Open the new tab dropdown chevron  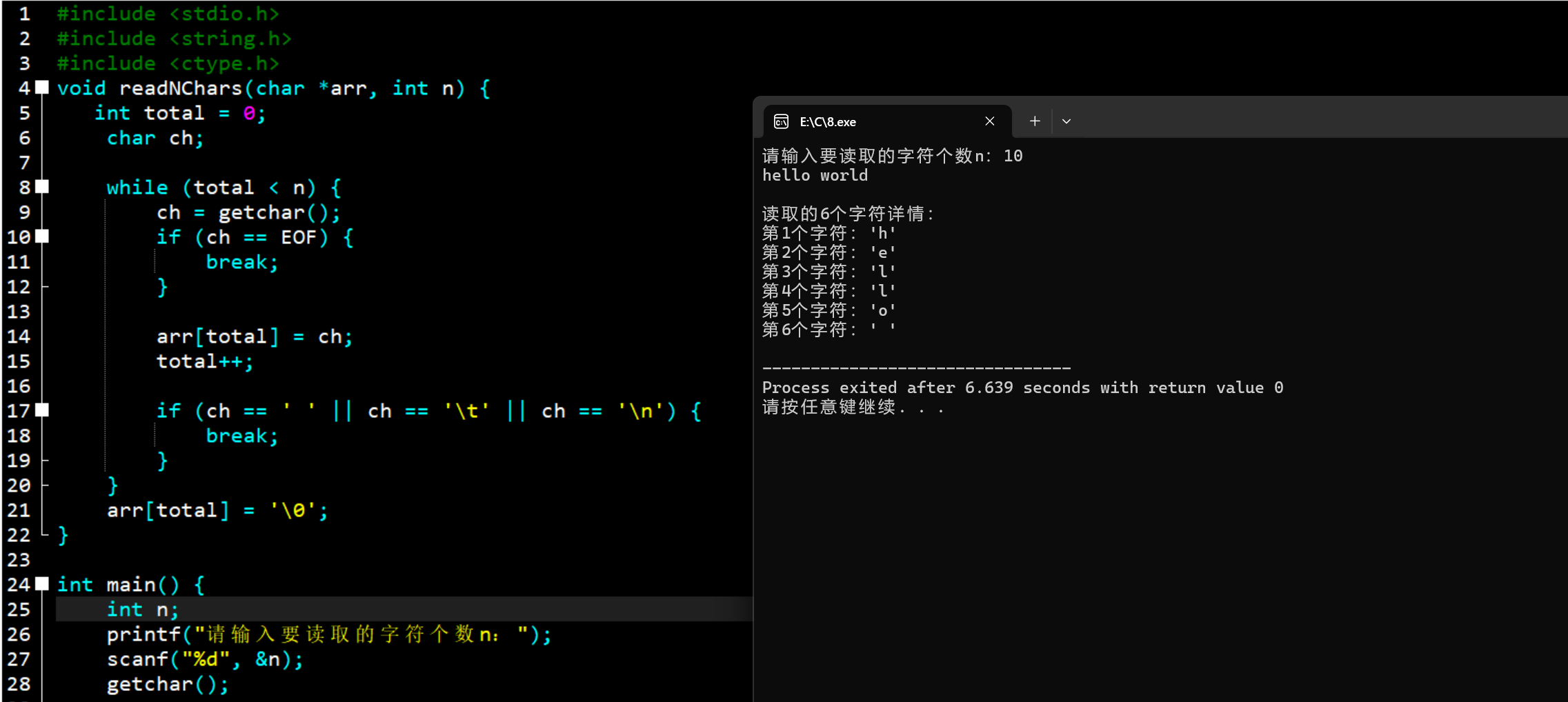click(1065, 121)
